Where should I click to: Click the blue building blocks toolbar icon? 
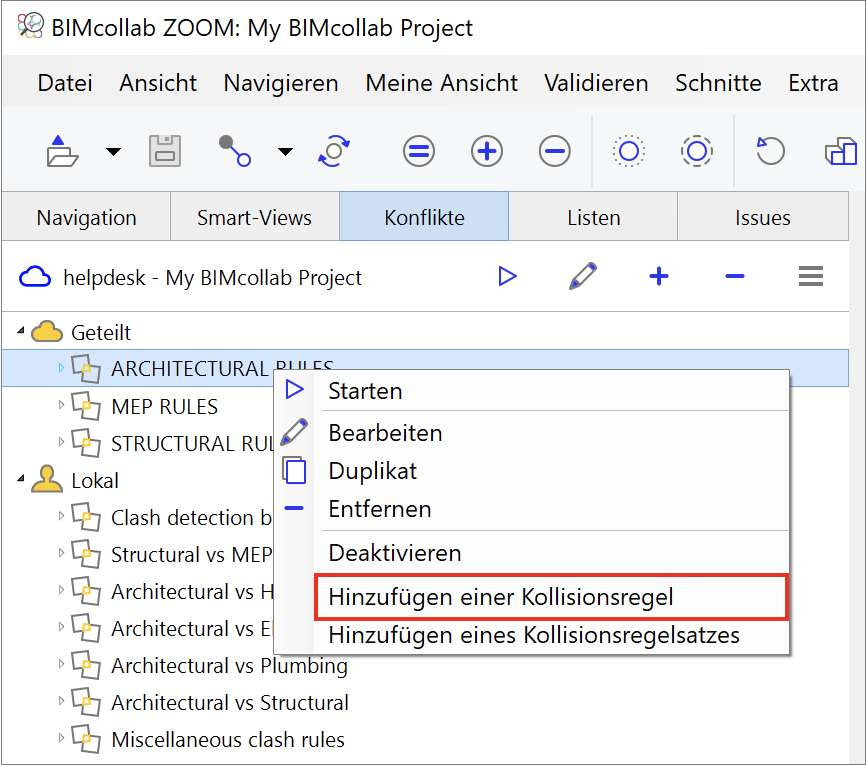[x=841, y=151]
